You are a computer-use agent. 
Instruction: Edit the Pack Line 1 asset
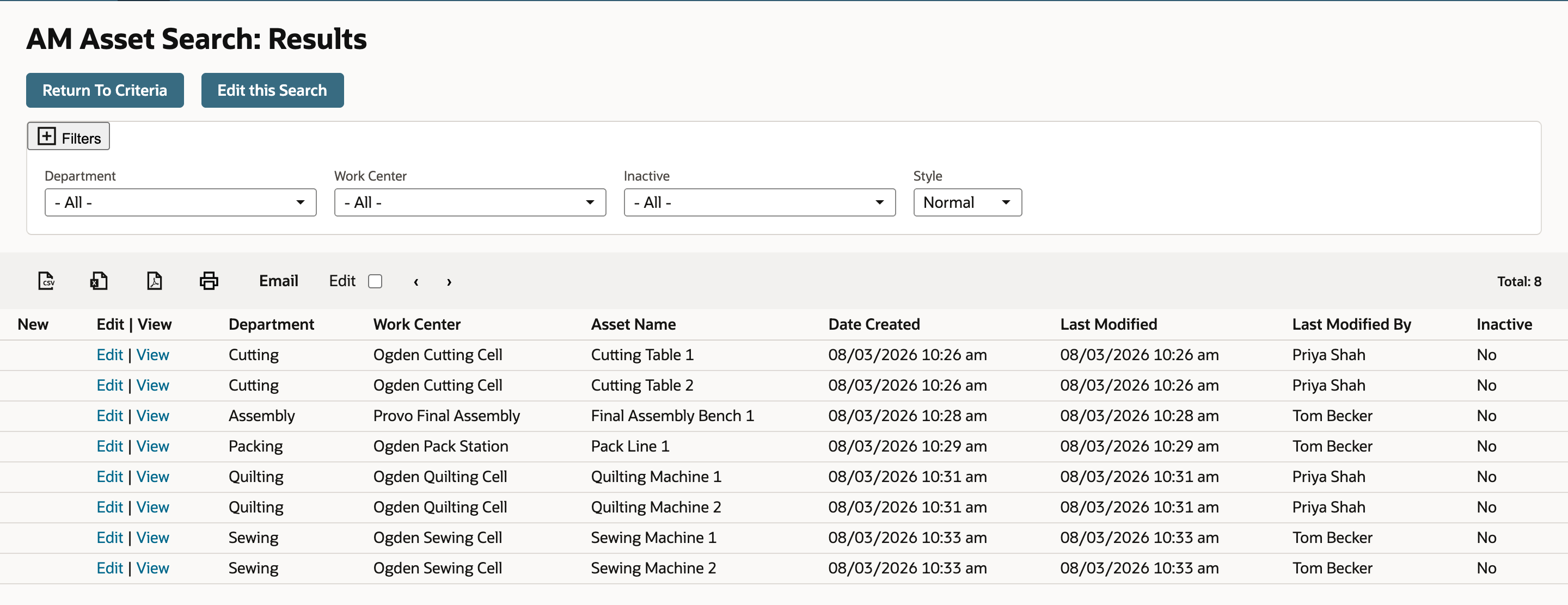(x=109, y=446)
